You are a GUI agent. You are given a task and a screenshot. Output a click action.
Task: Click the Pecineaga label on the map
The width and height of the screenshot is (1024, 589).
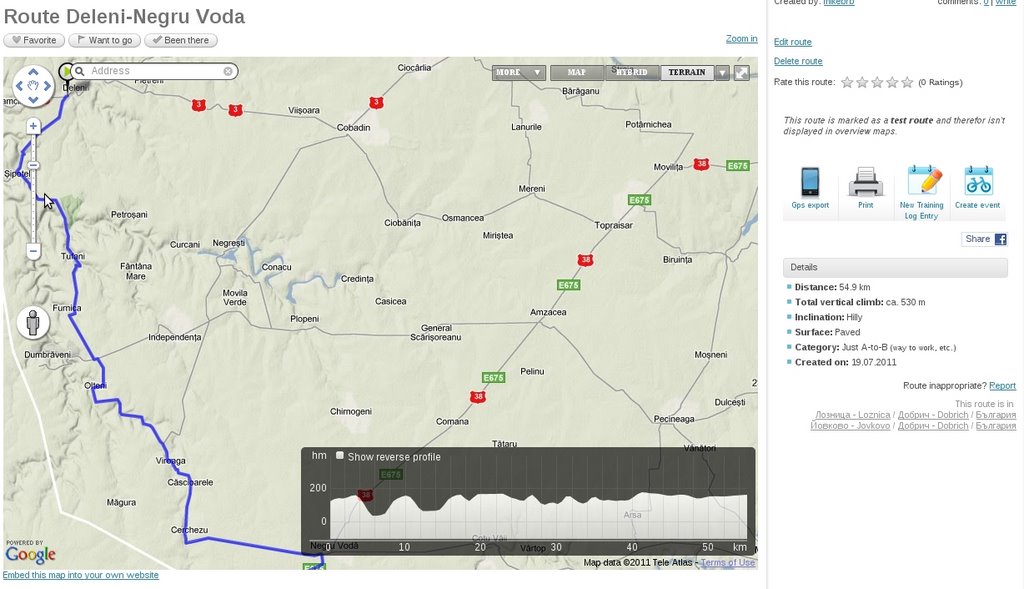[x=674, y=419]
